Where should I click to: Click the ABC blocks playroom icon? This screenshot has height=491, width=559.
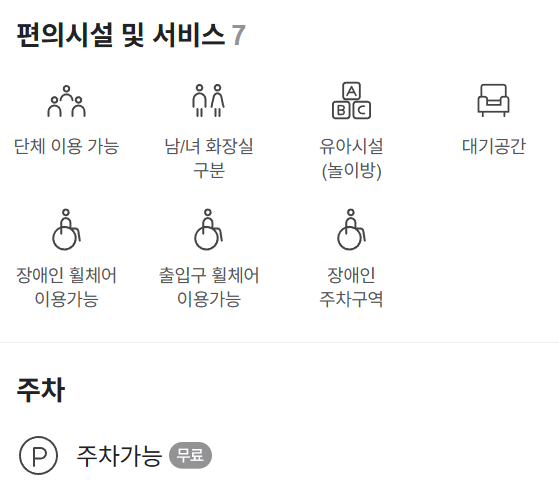(x=351, y=101)
